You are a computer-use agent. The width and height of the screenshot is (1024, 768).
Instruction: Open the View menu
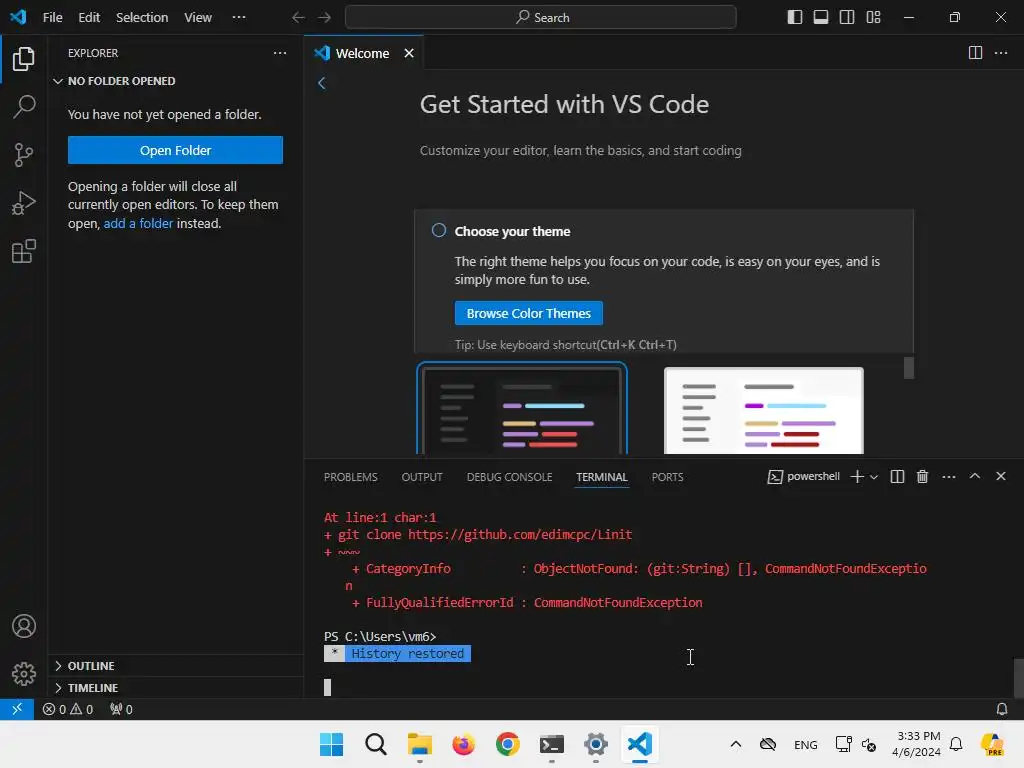(x=198, y=18)
